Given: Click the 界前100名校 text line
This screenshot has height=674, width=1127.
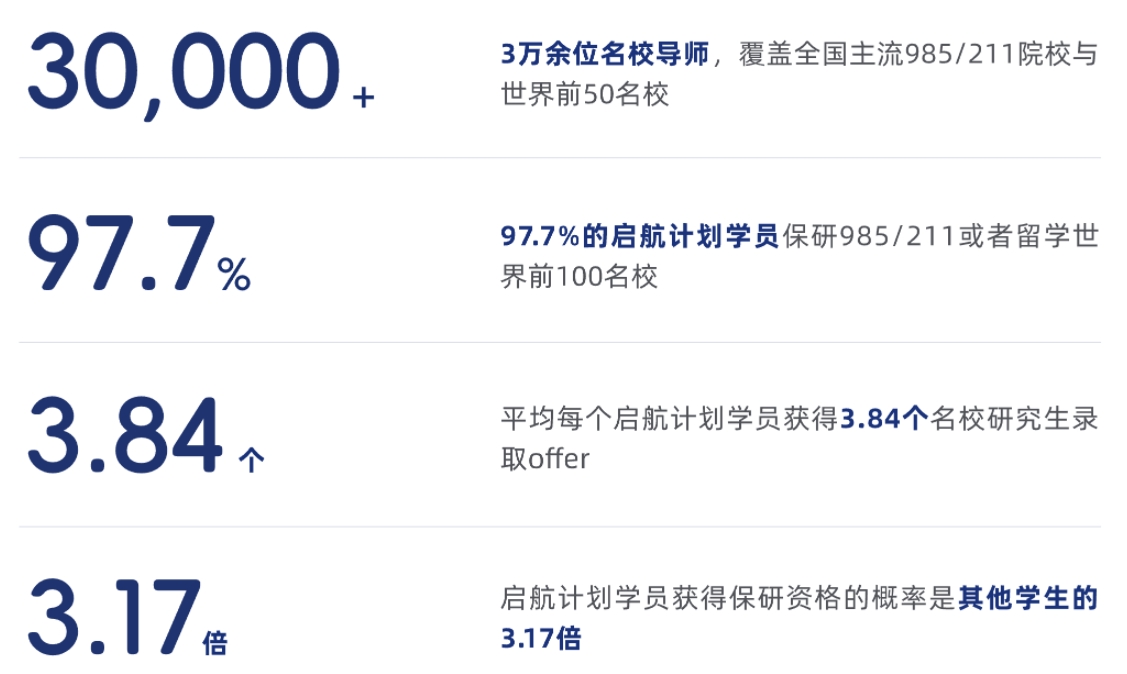Looking at the screenshot, I should pos(579,277).
